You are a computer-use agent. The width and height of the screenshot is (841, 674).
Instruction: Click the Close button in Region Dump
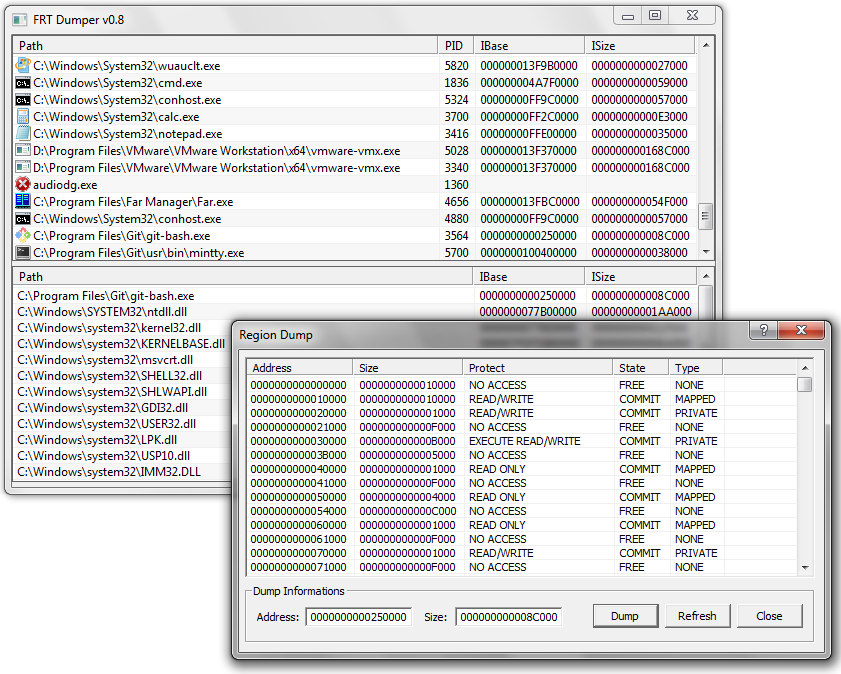[769, 616]
